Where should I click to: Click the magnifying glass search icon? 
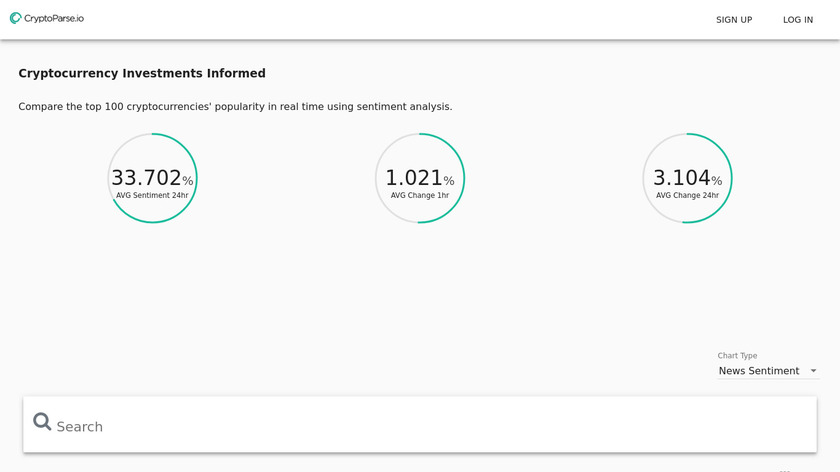42,422
